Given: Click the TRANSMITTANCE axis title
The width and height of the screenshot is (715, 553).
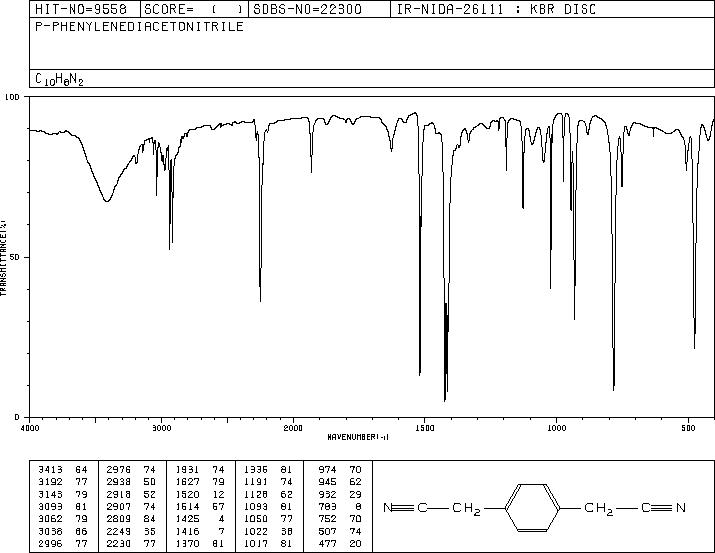Looking at the screenshot, I should (x=3, y=258).
